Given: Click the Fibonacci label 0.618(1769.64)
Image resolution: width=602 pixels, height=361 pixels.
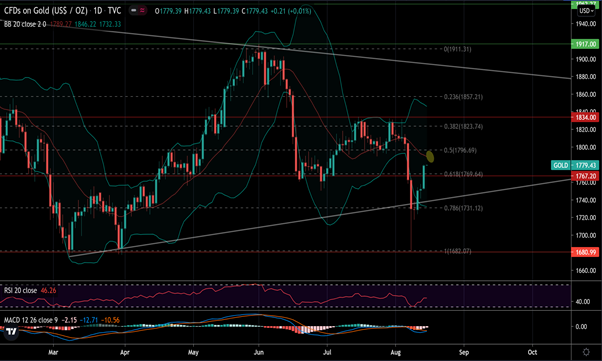Looking at the screenshot, I should coord(463,174).
